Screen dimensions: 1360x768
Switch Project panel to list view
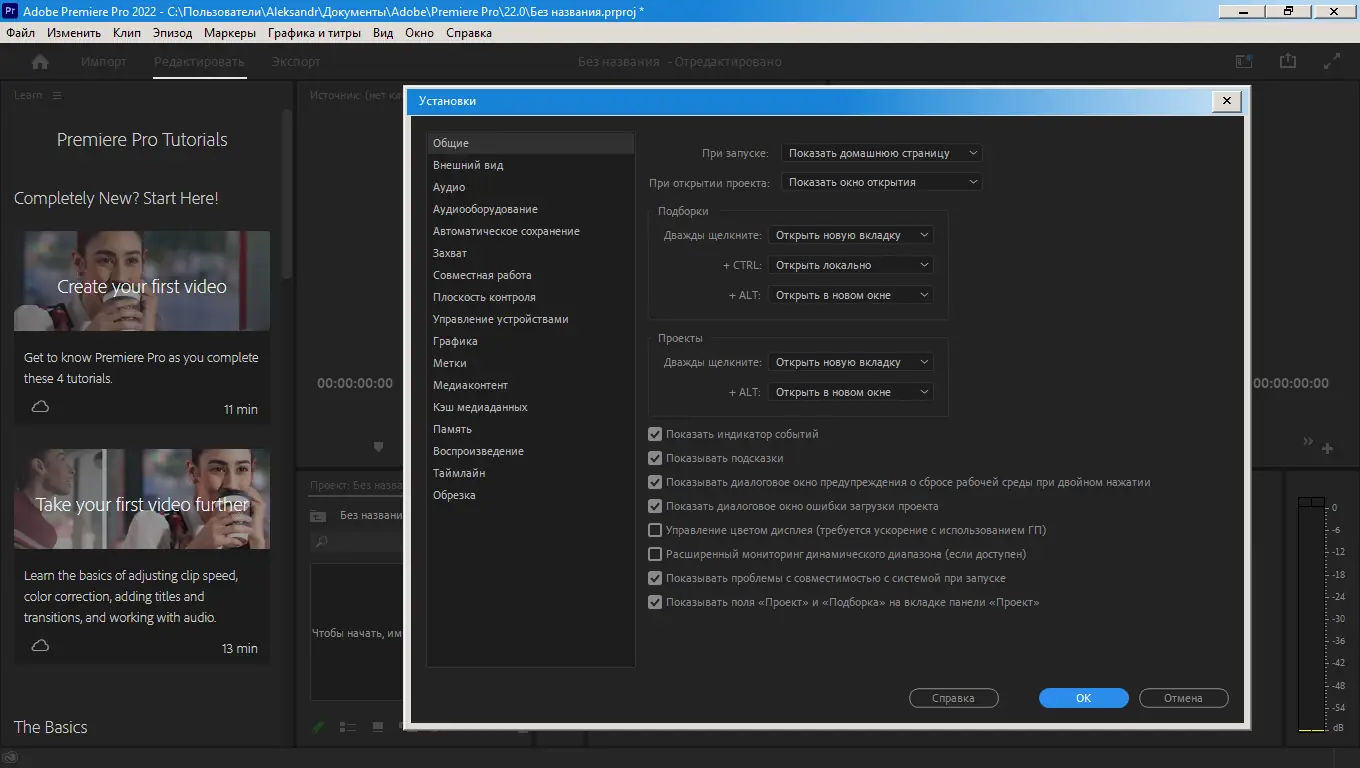(x=348, y=727)
